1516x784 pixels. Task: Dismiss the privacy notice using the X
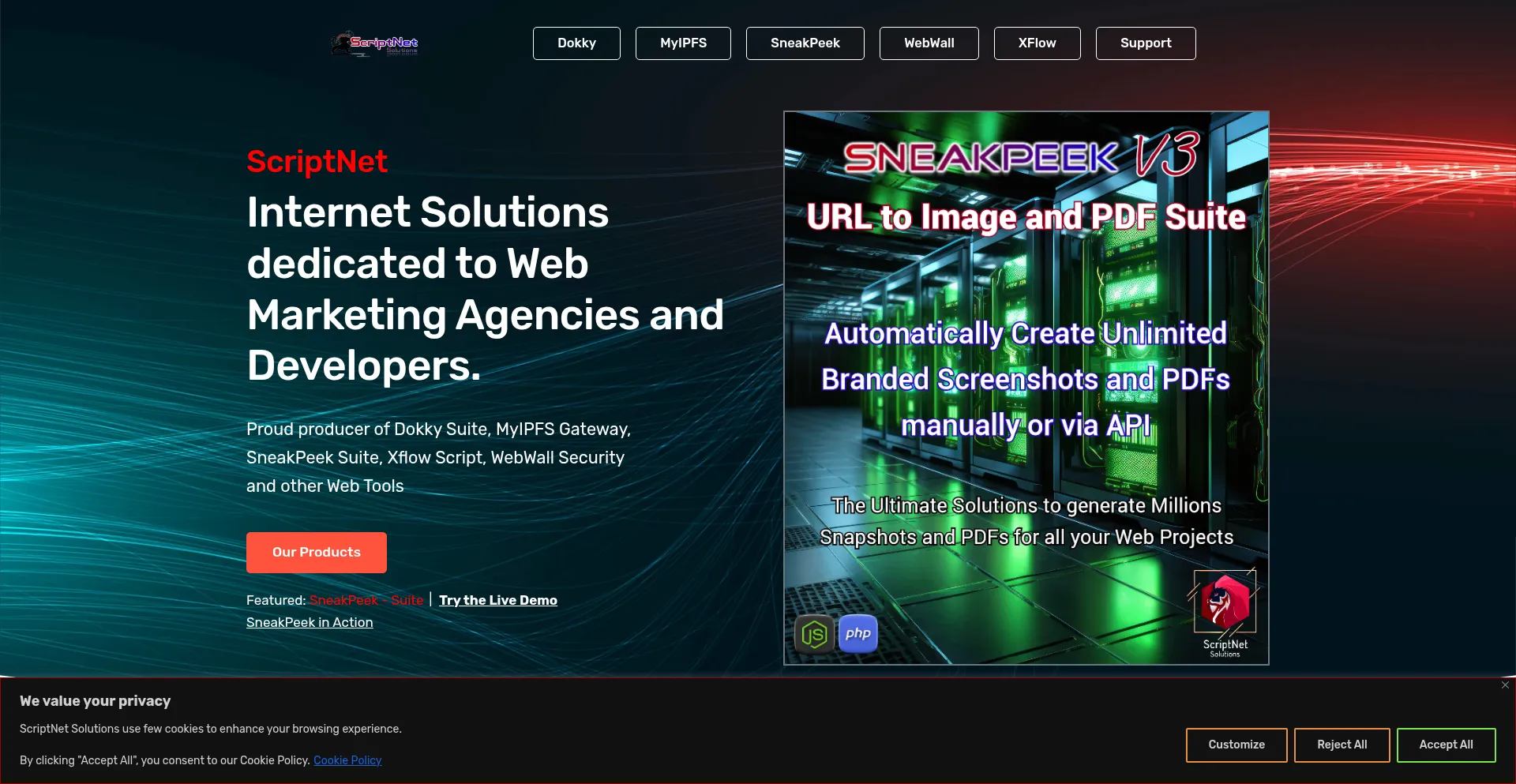(1503, 685)
